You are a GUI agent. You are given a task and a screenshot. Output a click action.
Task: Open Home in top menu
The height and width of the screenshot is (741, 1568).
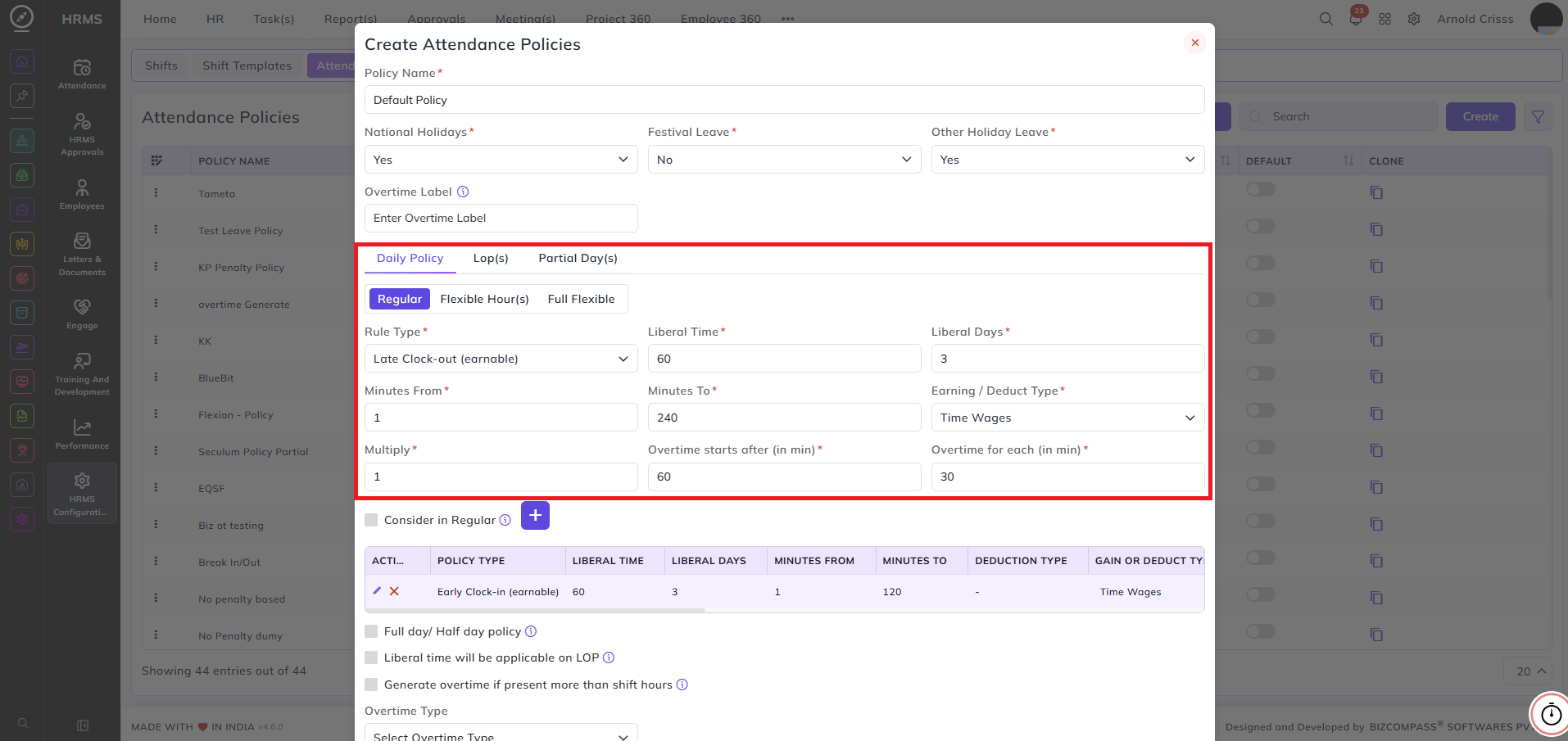[x=160, y=19]
